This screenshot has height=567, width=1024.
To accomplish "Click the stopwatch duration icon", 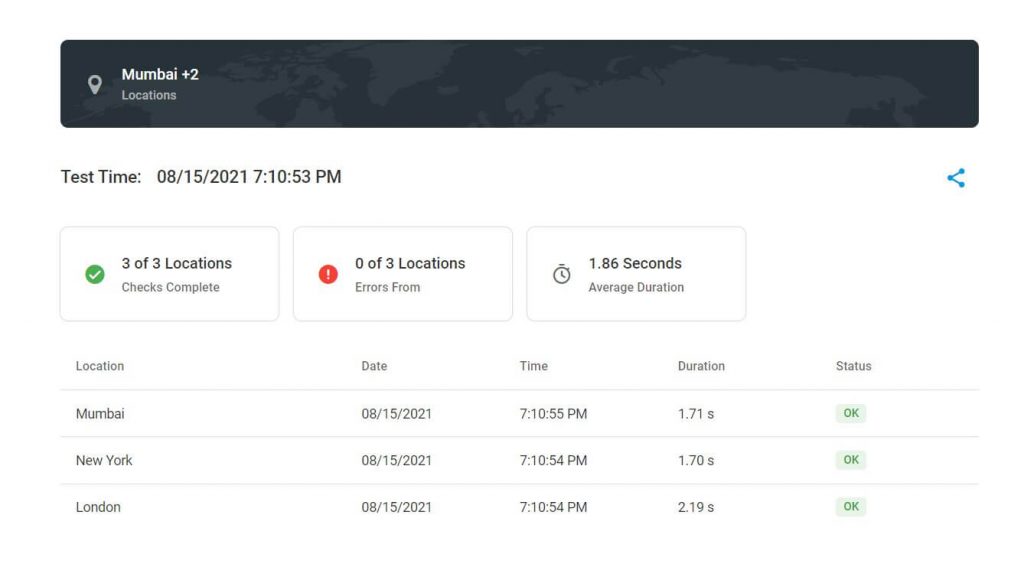I will tap(562, 274).
